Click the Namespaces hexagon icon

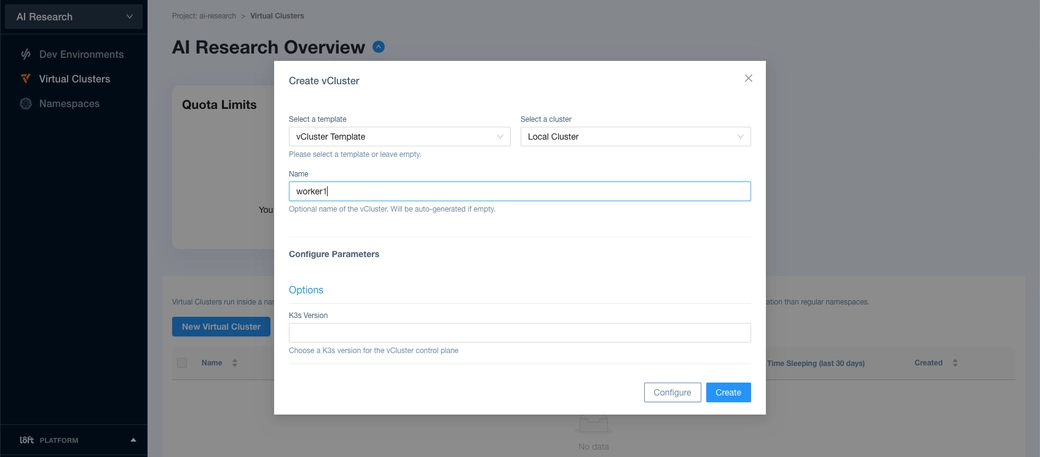click(x=26, y=103)
